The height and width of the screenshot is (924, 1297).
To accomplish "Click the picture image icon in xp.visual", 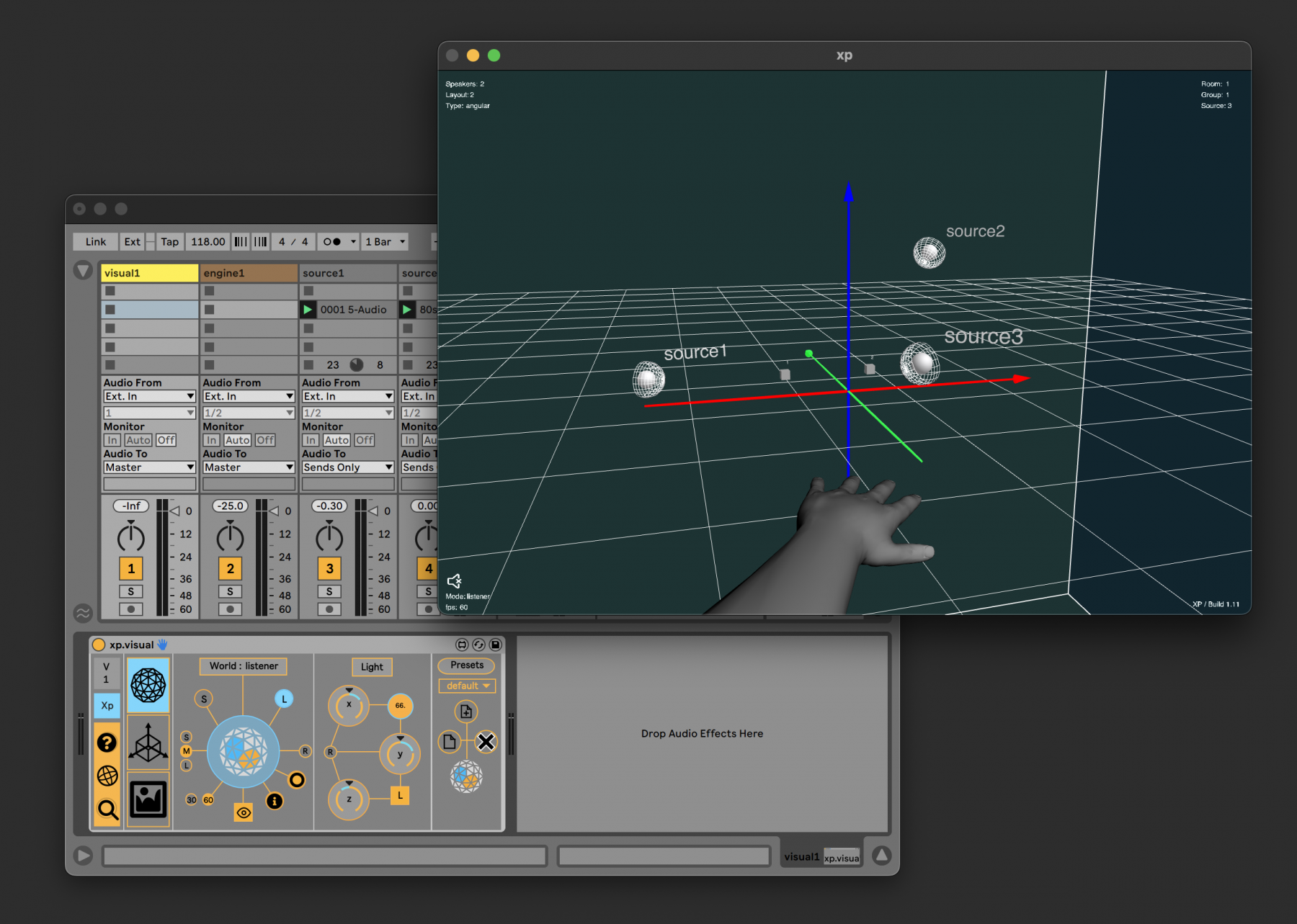I will 148,799.
